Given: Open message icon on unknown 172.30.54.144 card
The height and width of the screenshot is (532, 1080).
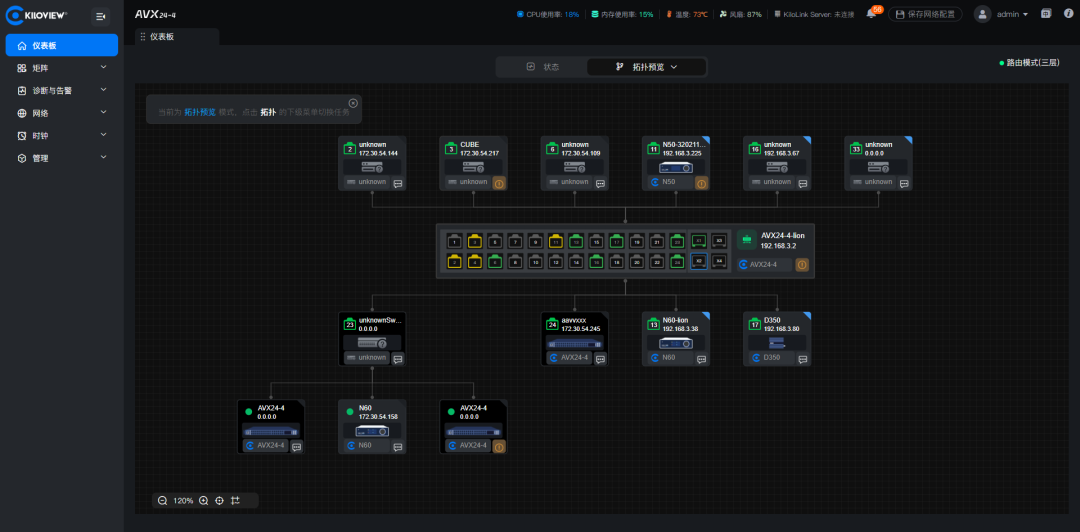Looking at the screenshot, I should pos(398,183).
